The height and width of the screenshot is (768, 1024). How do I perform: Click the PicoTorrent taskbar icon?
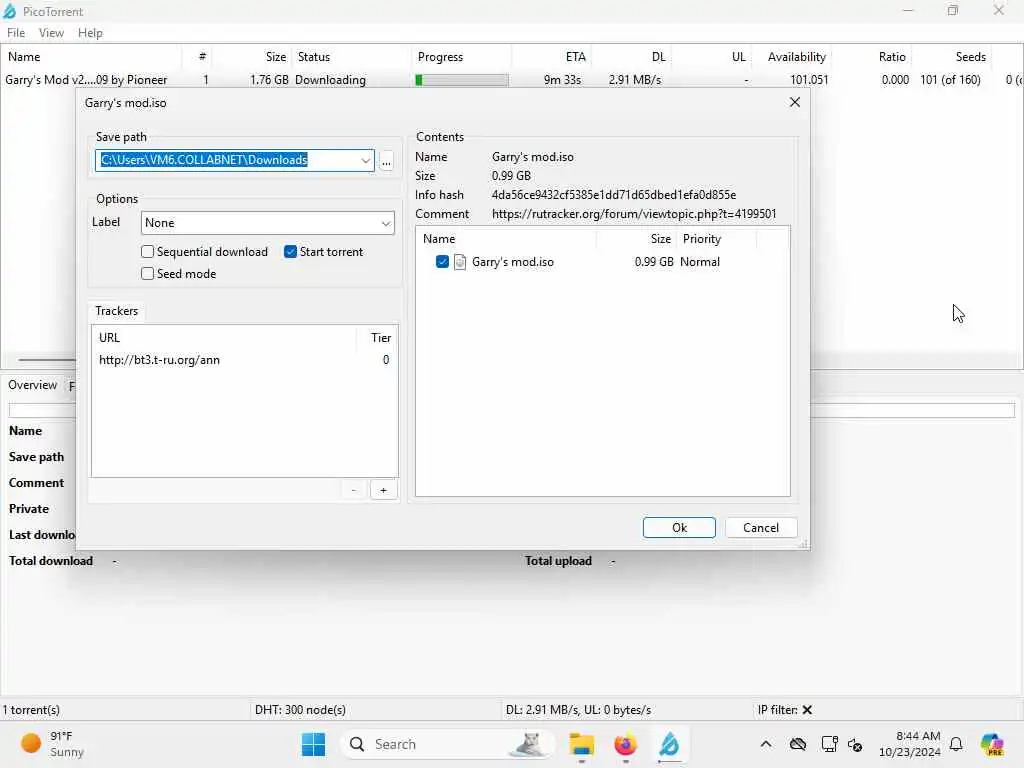pyautogui.click(x=669, y=744)
